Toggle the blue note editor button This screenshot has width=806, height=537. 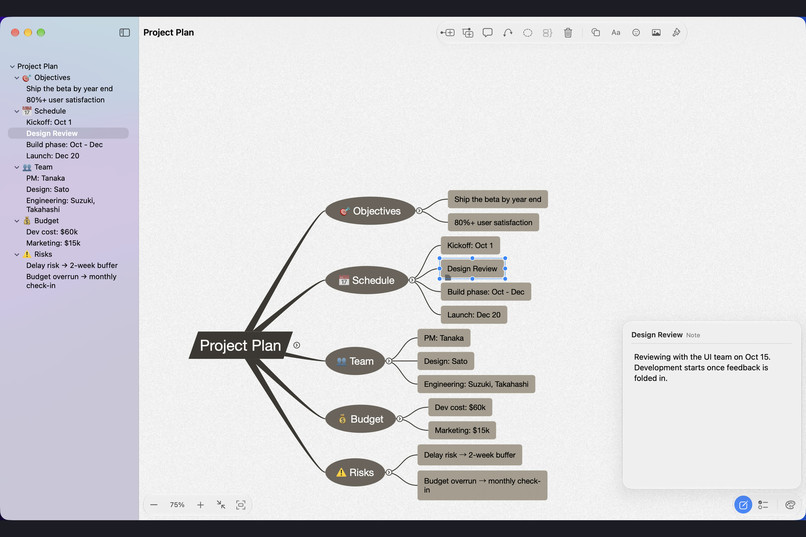pos(743,505)
